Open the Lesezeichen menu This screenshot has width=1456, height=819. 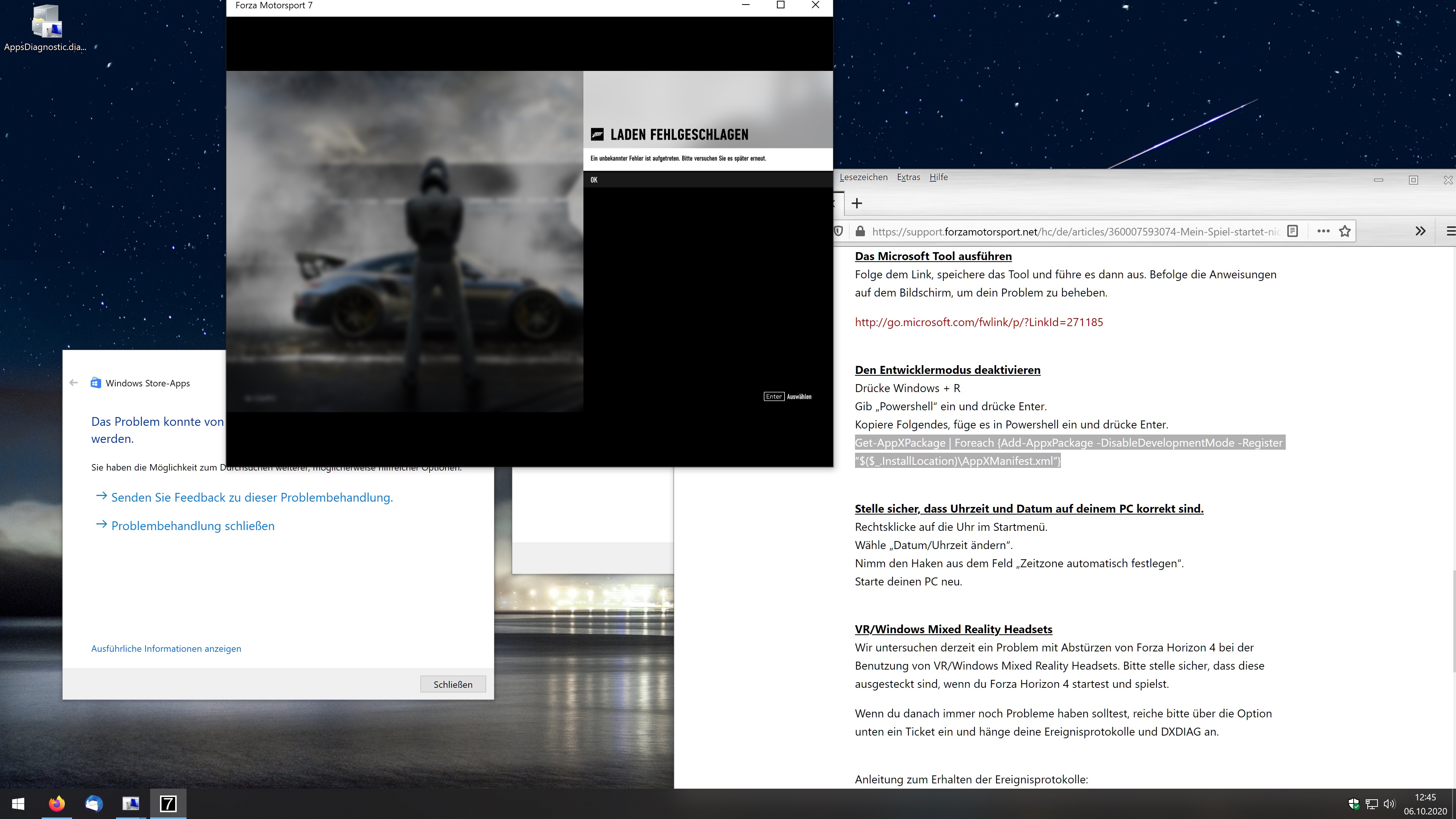863,177
